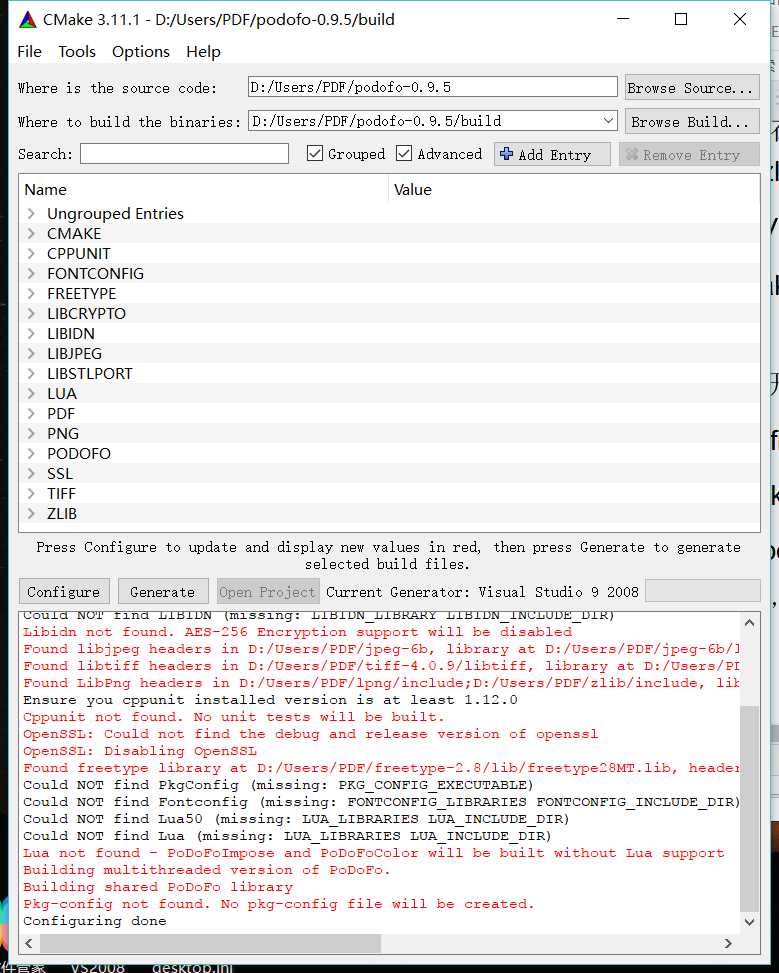Viewport: 779px width, 973px height.
Task: Open the Options menu
Action: [141, 52]
